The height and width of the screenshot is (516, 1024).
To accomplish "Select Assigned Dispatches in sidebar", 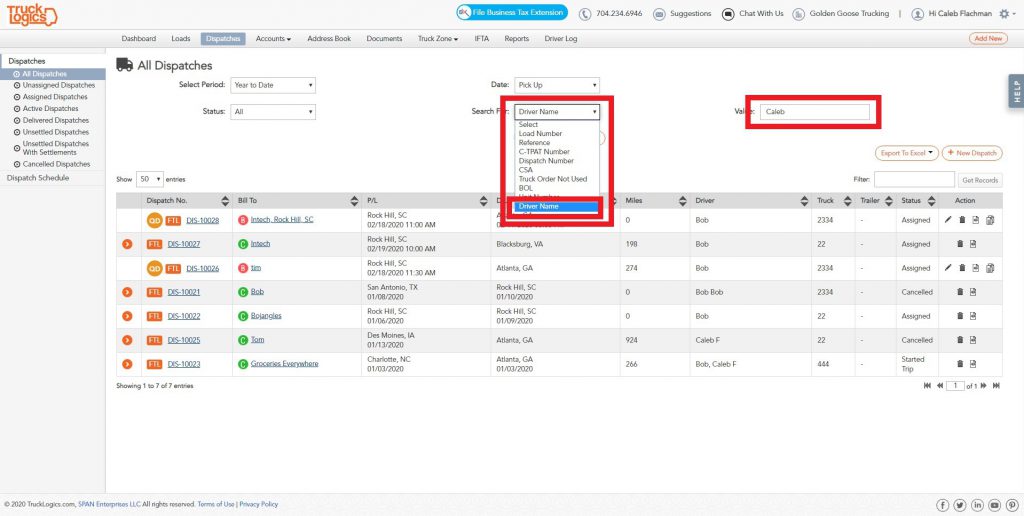I will pyautogui.click(x=55, y=97).
